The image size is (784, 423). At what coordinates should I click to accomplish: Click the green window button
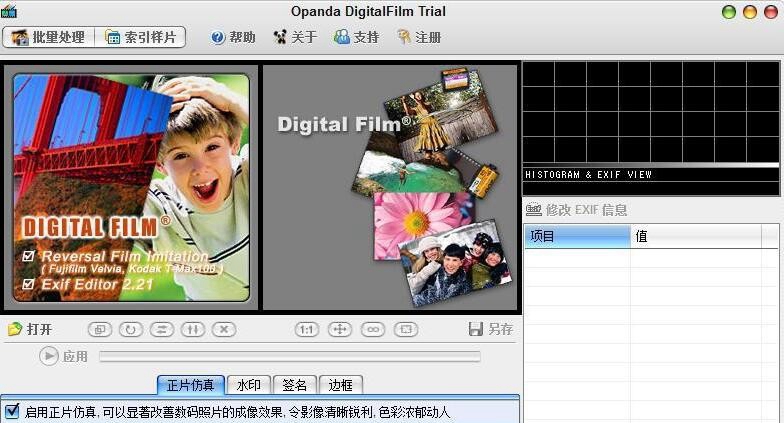coord(729,12)
